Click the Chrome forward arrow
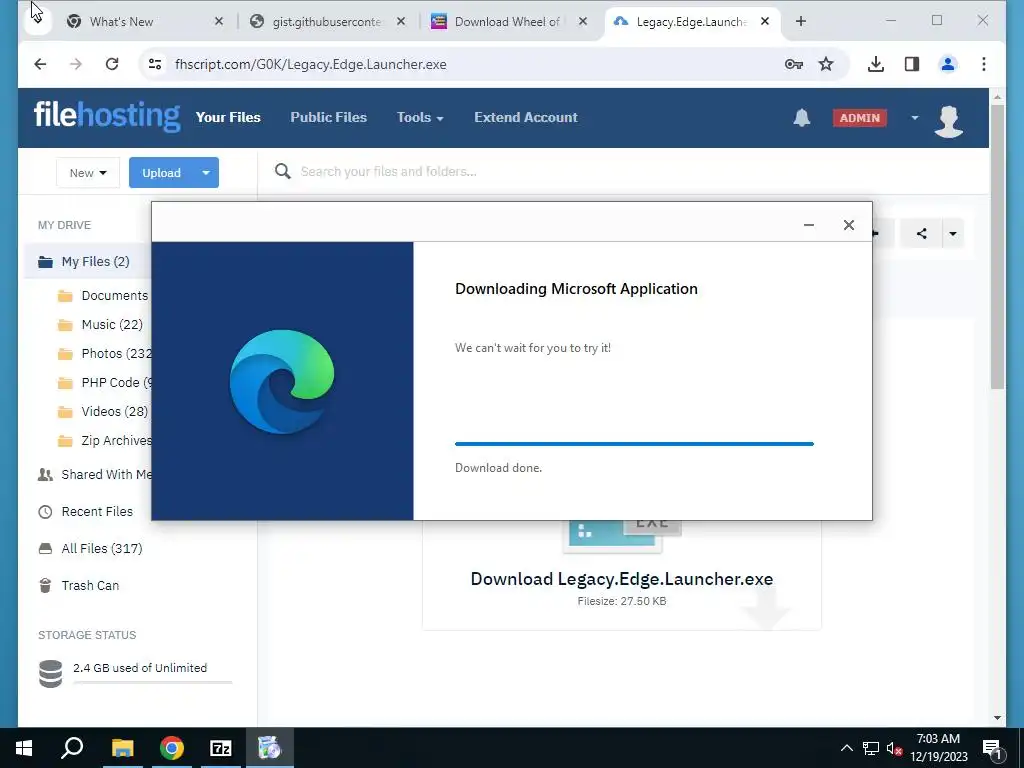Screen dimensions: 1024x768 coord(76,64)
